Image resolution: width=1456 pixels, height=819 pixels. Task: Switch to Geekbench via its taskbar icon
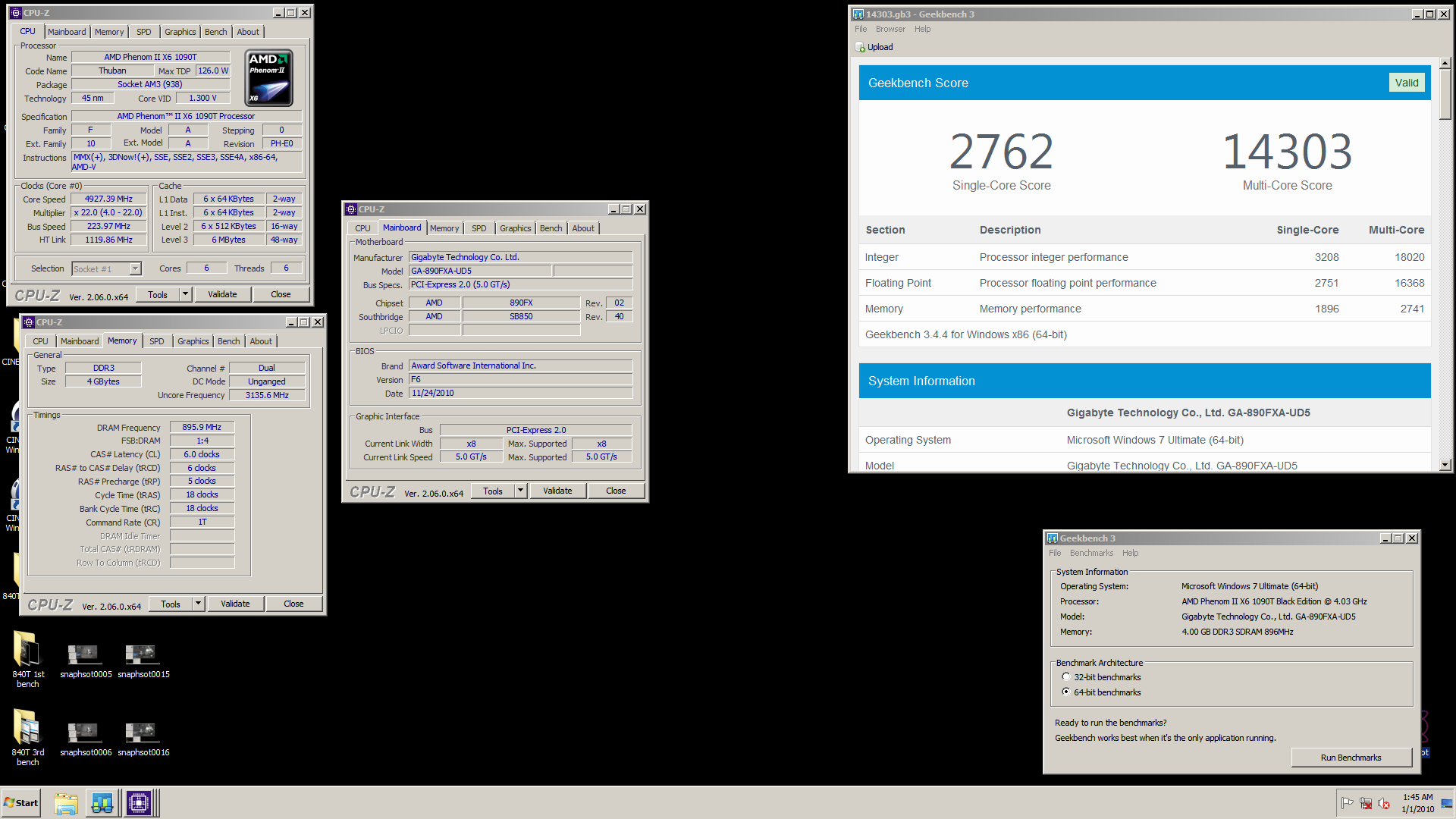coord(102,803)
